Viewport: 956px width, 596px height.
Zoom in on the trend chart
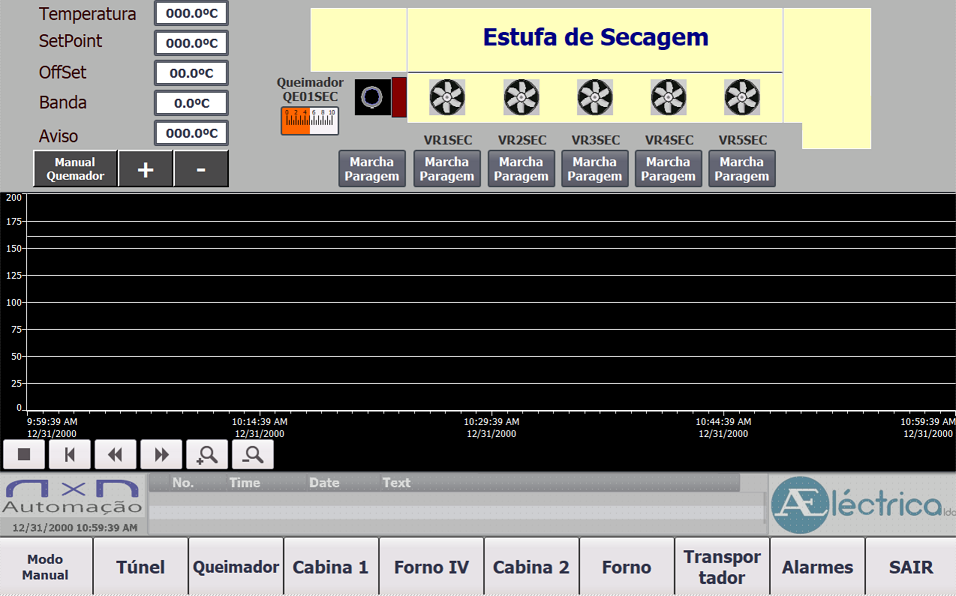pyautogui.click(x=207, y=455)
